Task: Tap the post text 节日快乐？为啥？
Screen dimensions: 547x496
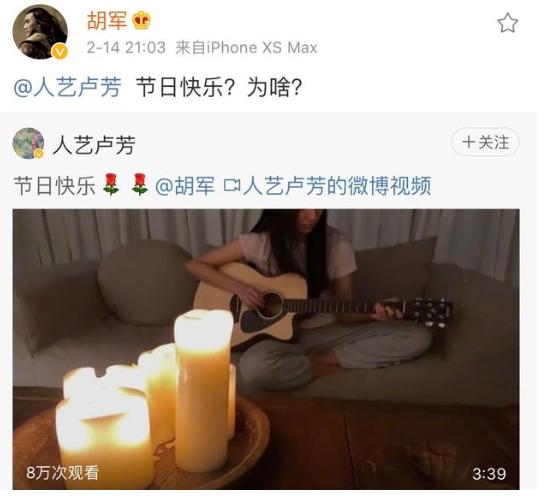Action: (x=219, y=87)
